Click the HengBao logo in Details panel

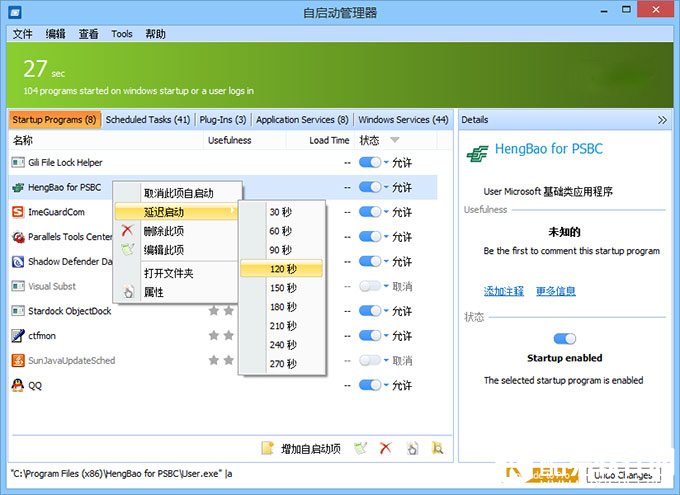point(477,153)
